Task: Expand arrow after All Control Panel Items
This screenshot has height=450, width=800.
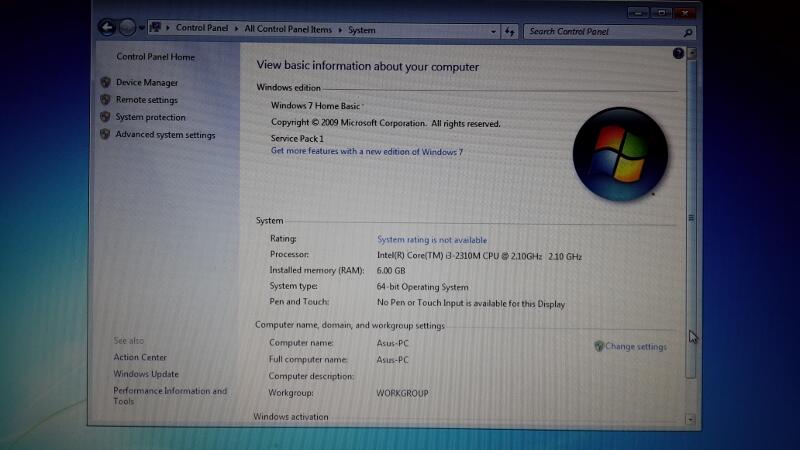Action: tap(340, 30)
